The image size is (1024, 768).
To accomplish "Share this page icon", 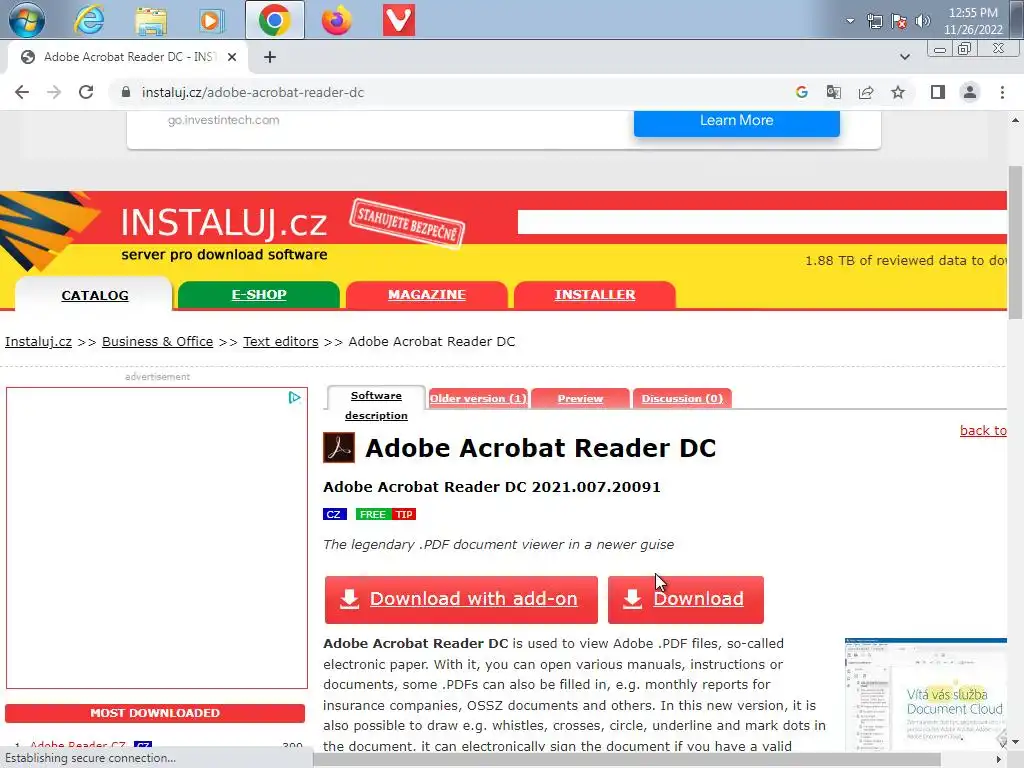I will point(866,92).
